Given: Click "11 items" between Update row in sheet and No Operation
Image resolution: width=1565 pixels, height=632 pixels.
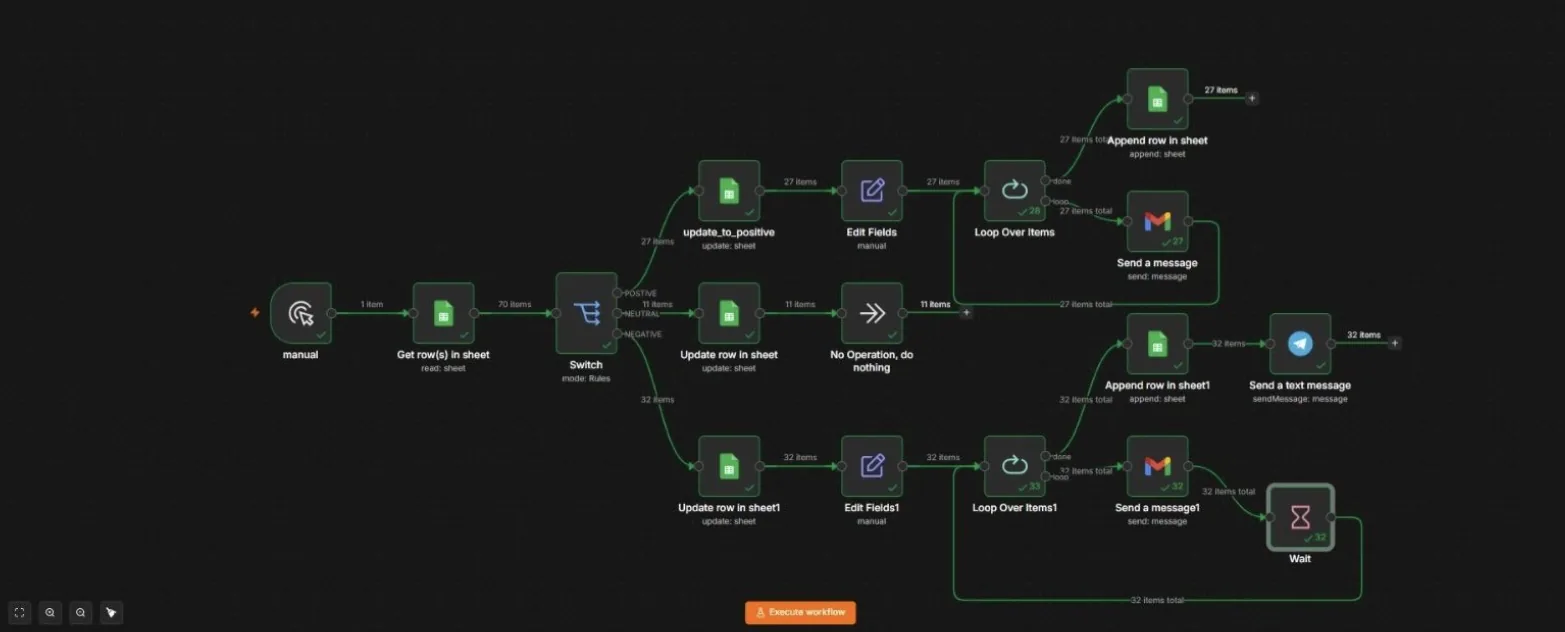Looking at the screenshot, I should click(x=800, y=304).
